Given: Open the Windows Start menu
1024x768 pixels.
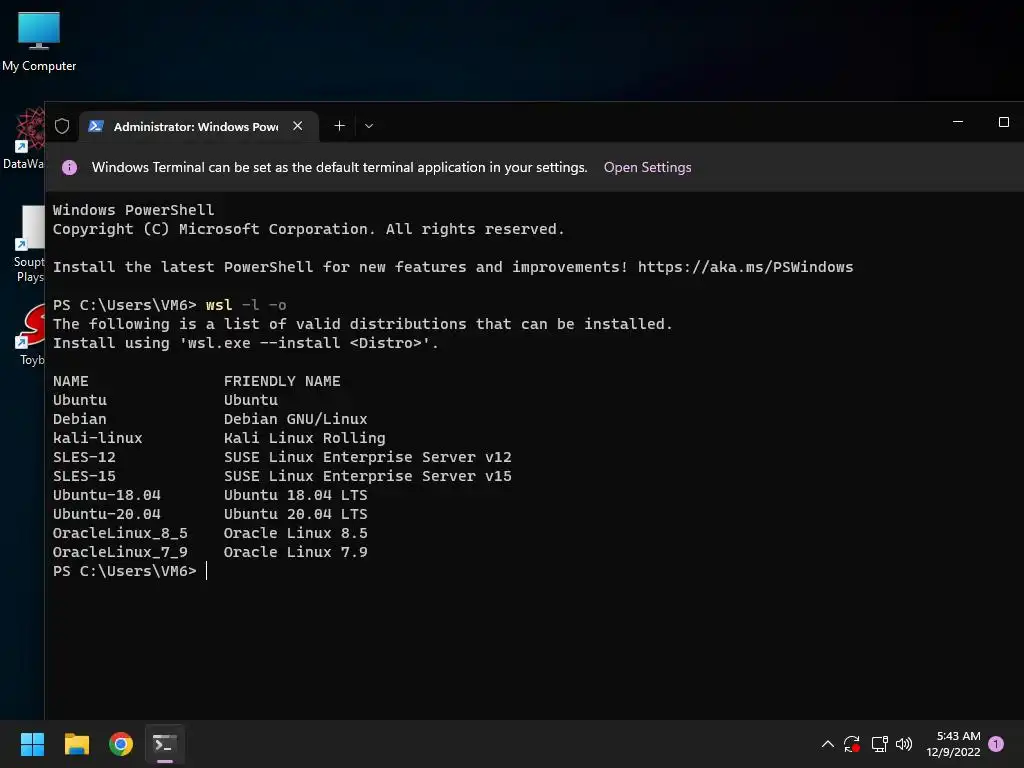Looking at the screenshot, I should point(32,744).
